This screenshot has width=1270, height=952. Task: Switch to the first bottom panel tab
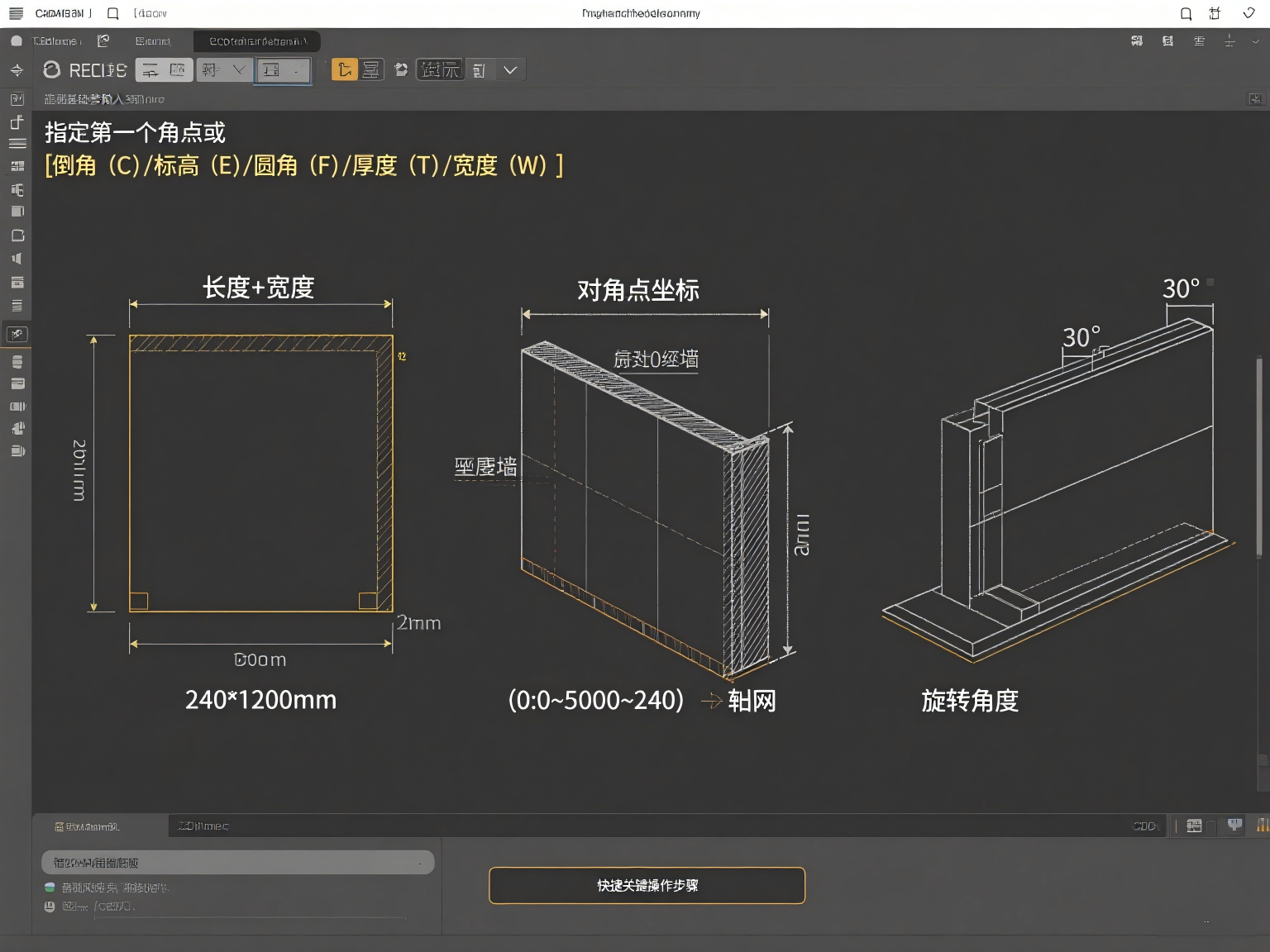88,826
